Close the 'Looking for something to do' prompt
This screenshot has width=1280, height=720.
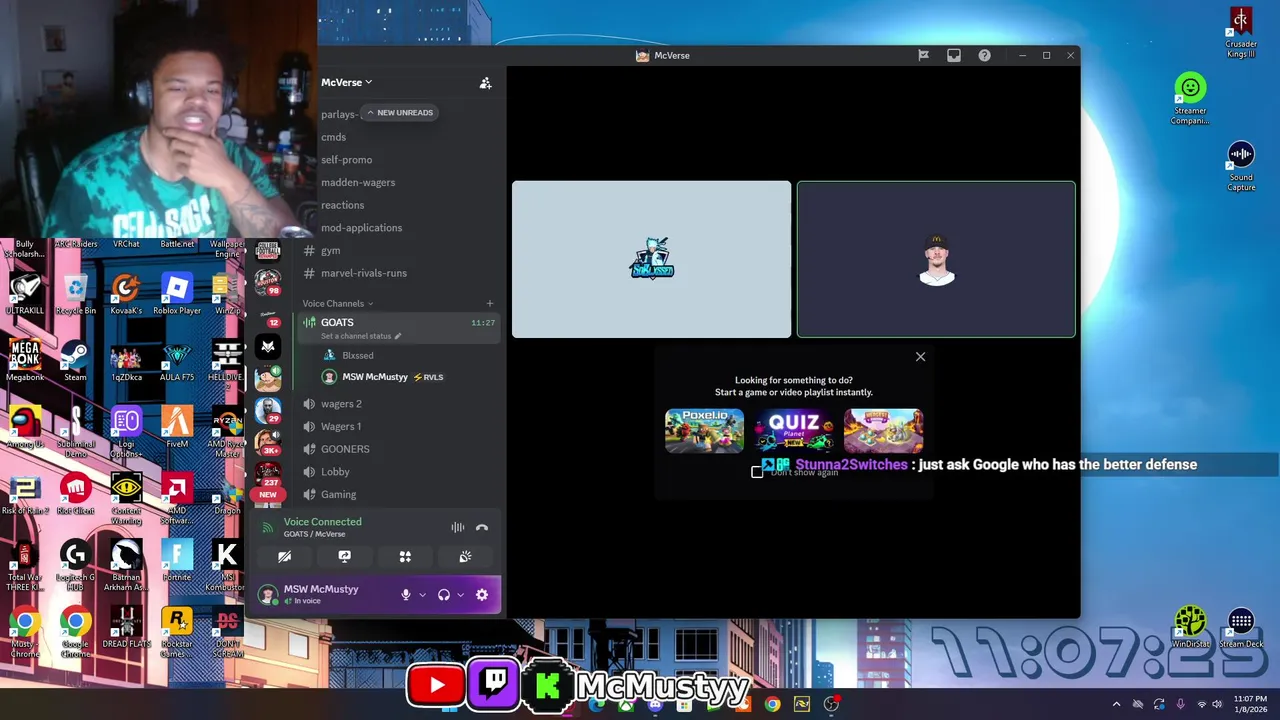[920, 357]
